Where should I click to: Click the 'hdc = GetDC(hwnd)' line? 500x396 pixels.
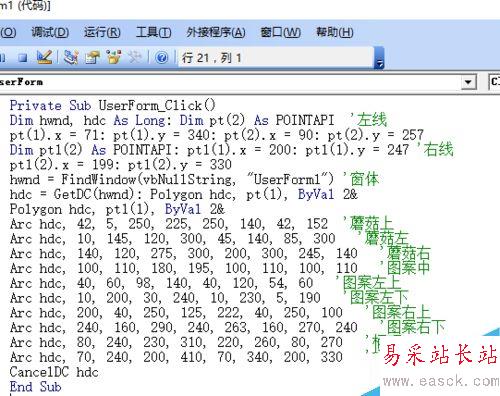(184, 194)
